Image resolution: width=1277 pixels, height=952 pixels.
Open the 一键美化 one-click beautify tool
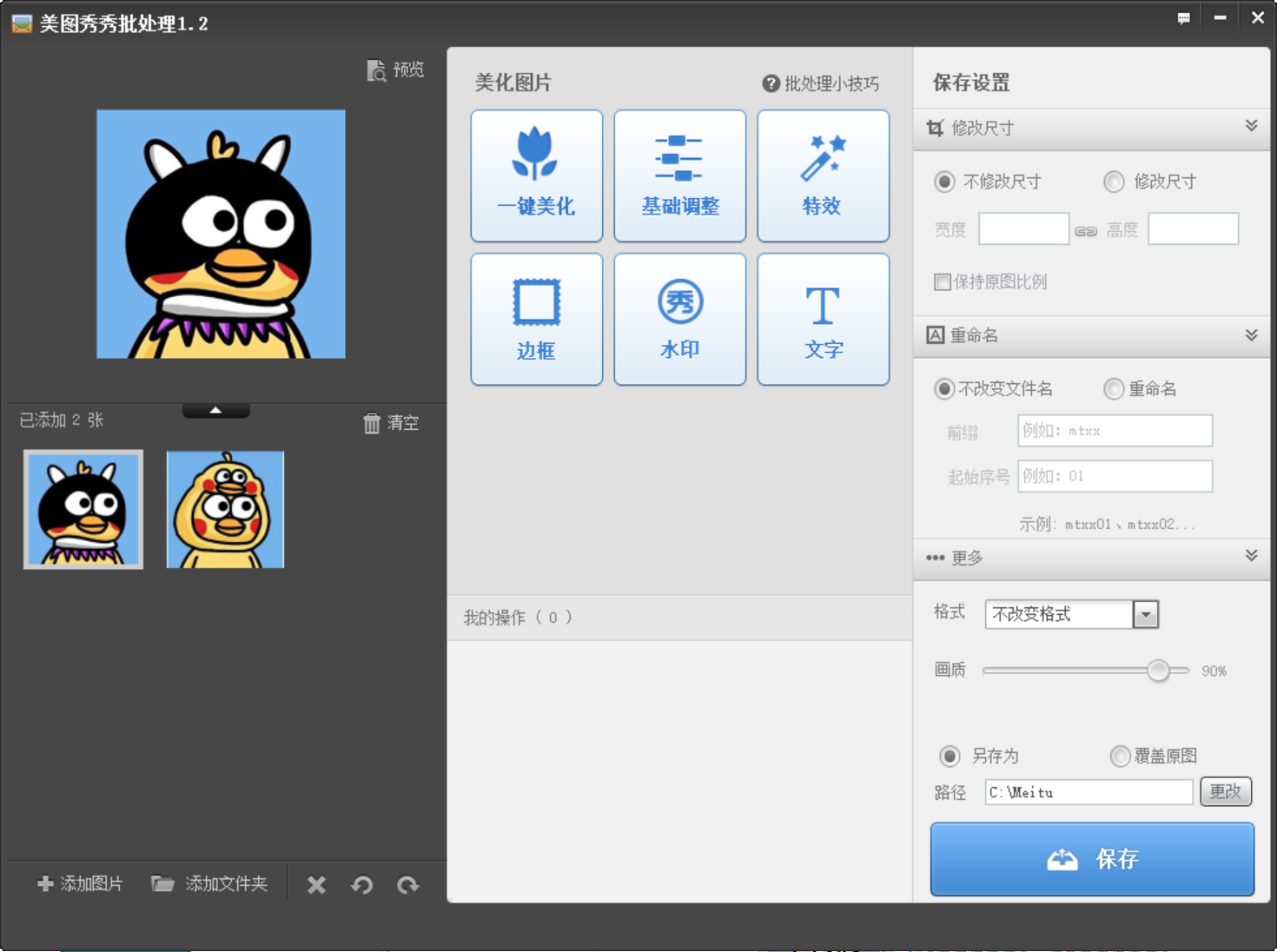(x=536, y=176)
